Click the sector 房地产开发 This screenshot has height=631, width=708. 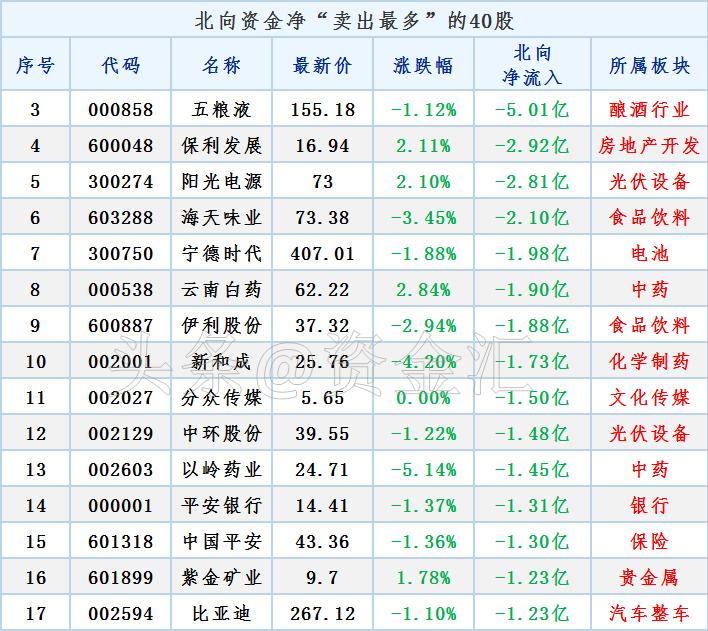(x=649, y=145)
